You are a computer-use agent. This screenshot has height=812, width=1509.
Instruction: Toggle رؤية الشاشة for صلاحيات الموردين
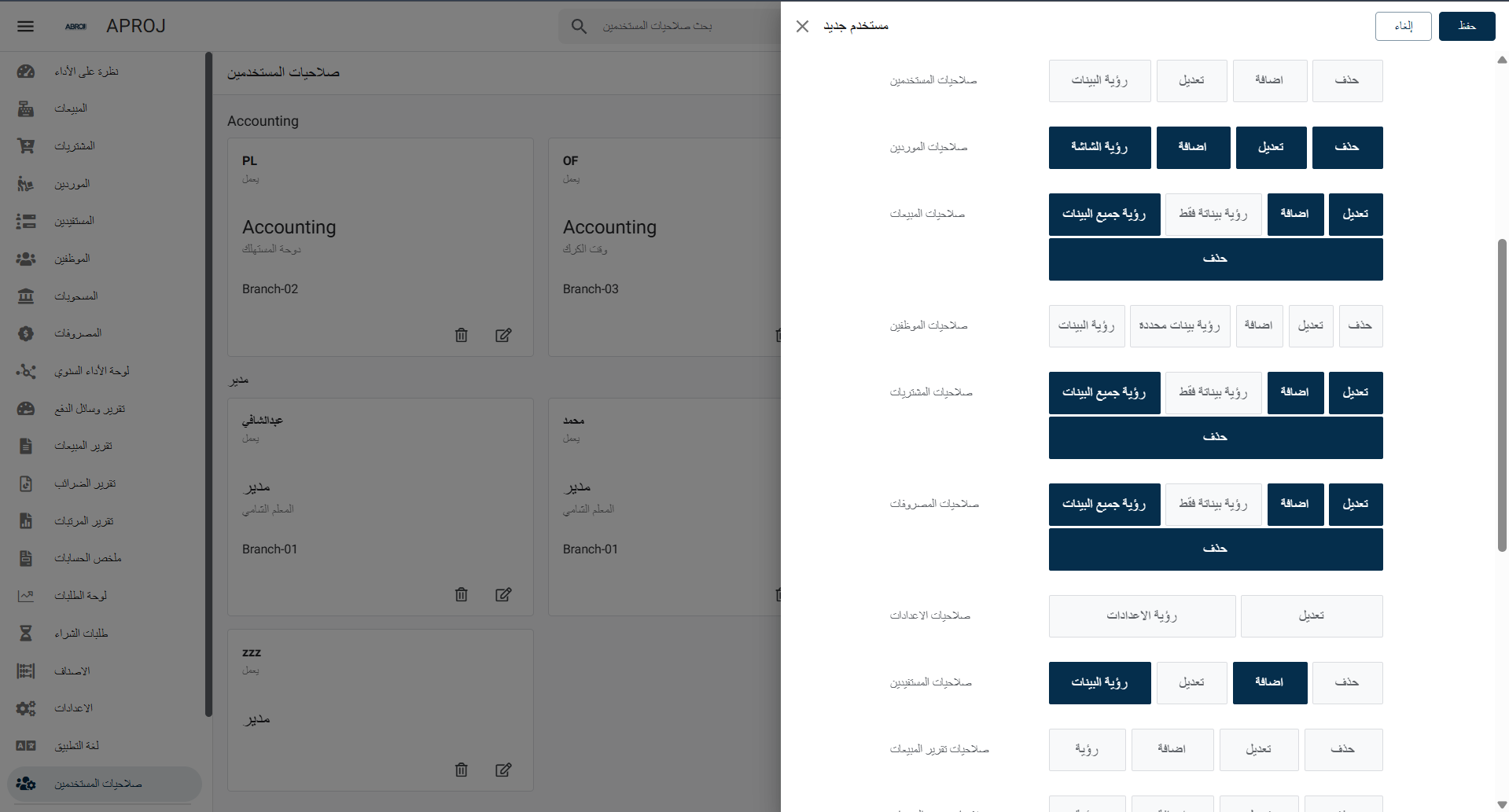[x=1099, y=148]
